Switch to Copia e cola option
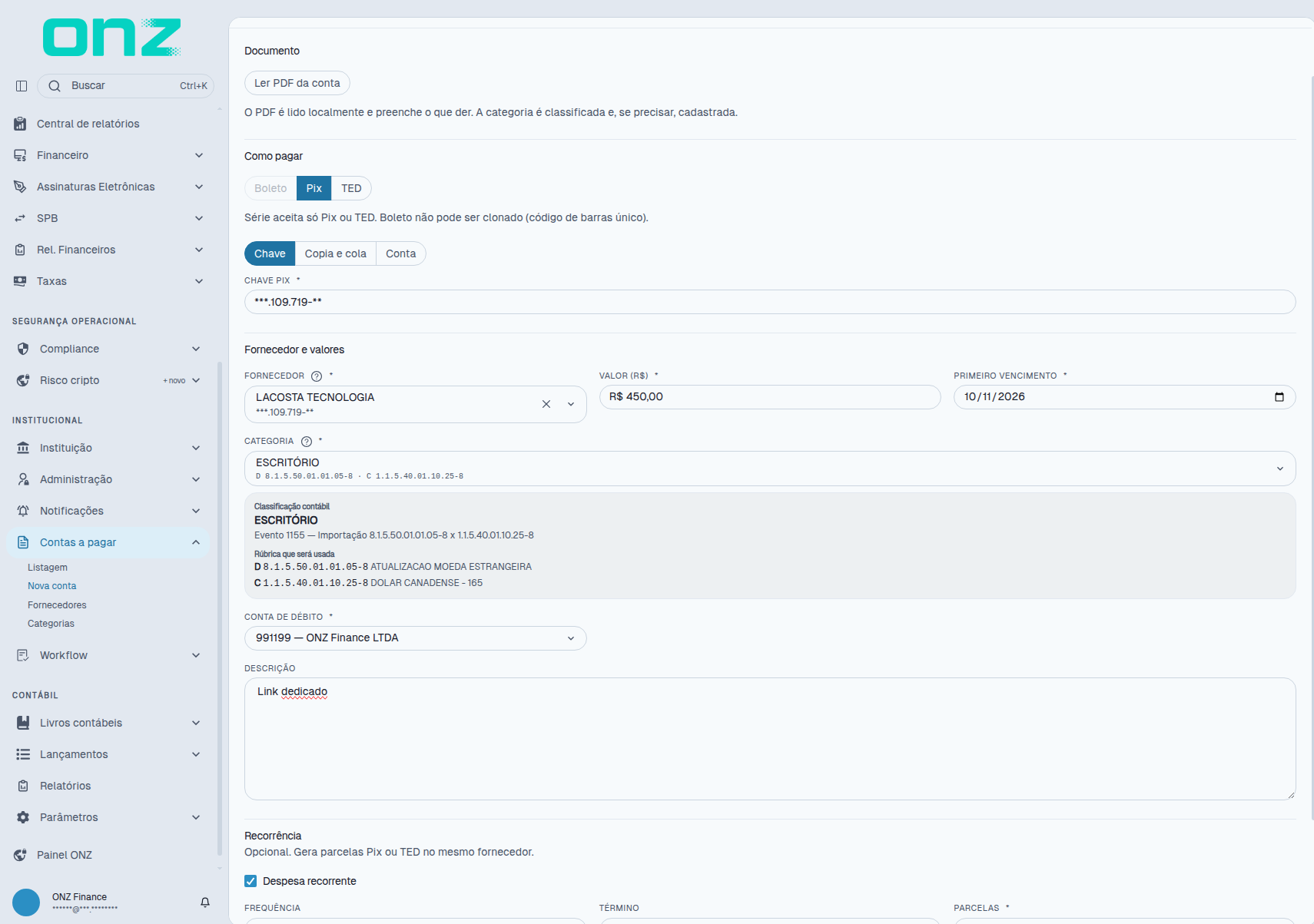Screen dimensions: 1314x924 click(336, 253)
